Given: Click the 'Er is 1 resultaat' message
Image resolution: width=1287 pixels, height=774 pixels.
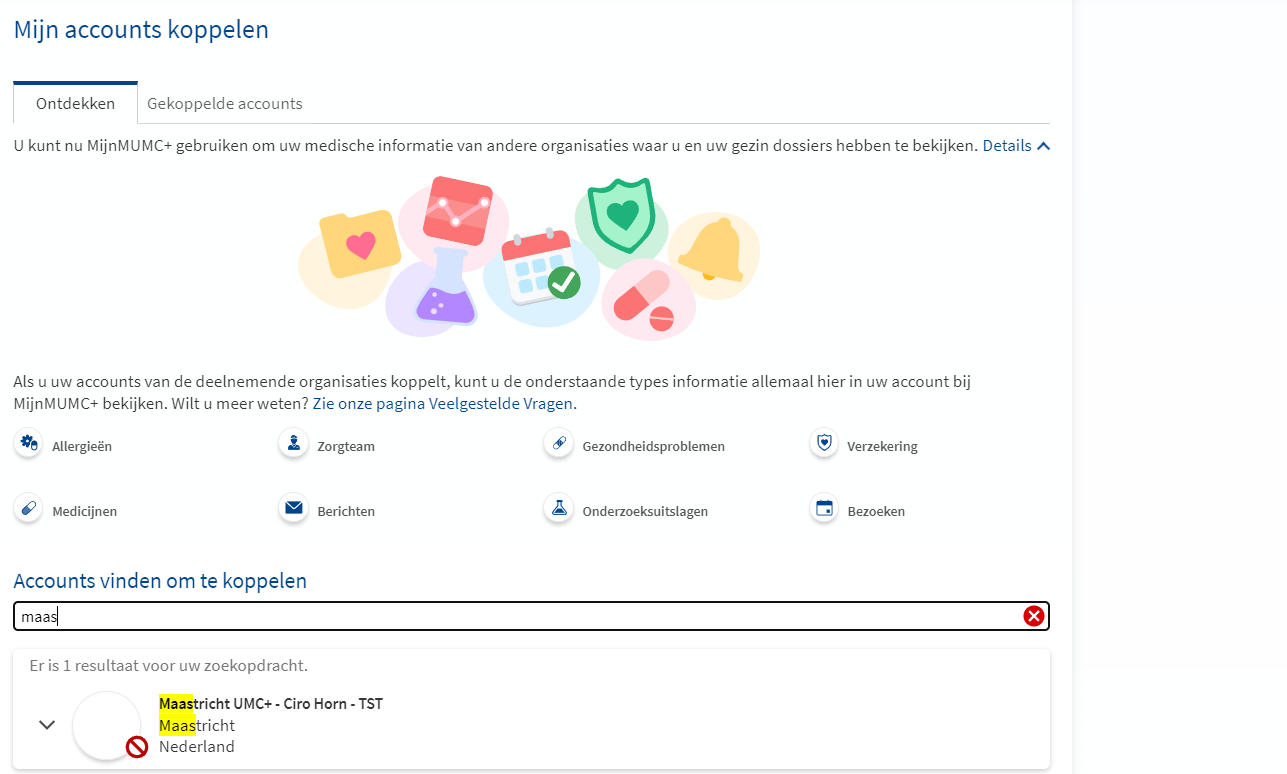Looking at the screenshot, I should click(x=169, y=665).
